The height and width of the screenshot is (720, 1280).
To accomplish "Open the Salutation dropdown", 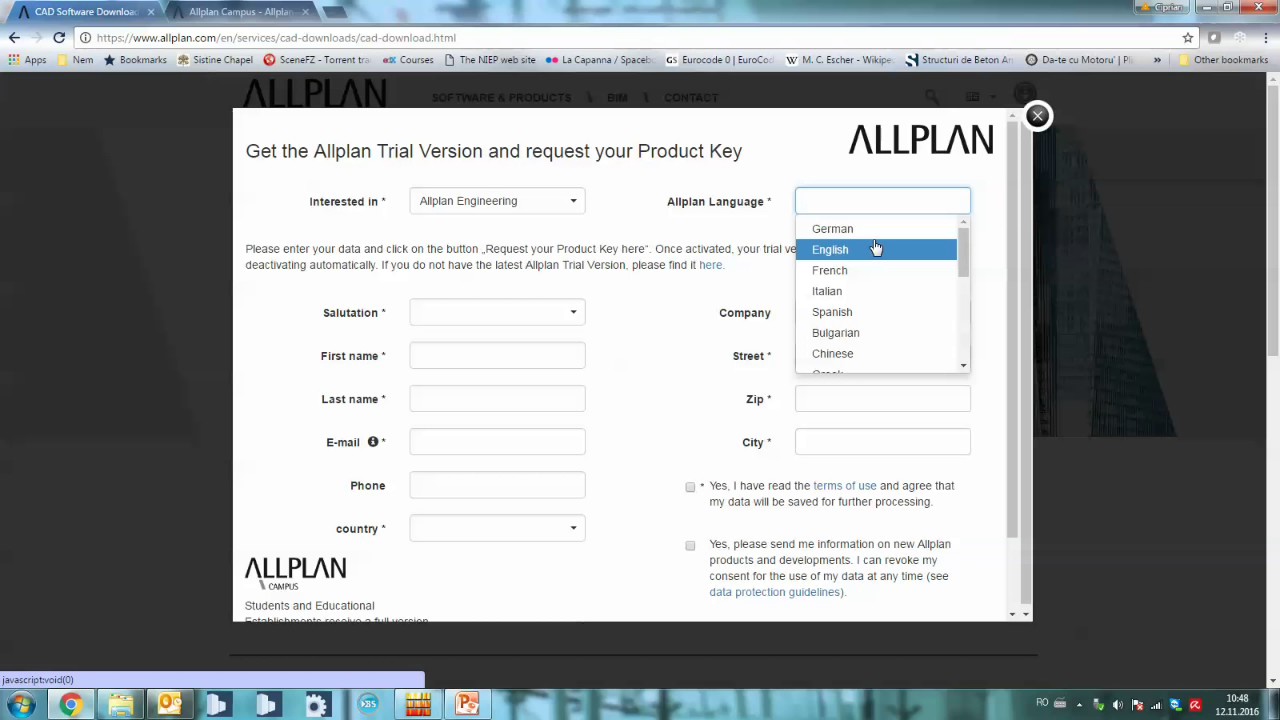I will tap(497, 312).
